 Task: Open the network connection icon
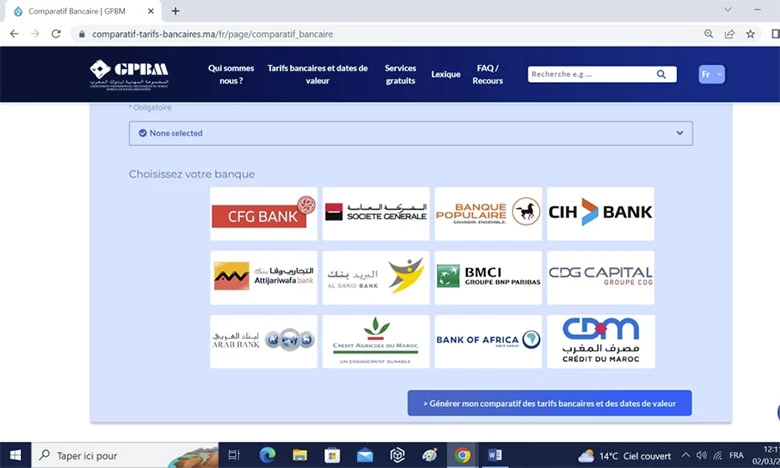click(717, 455)
